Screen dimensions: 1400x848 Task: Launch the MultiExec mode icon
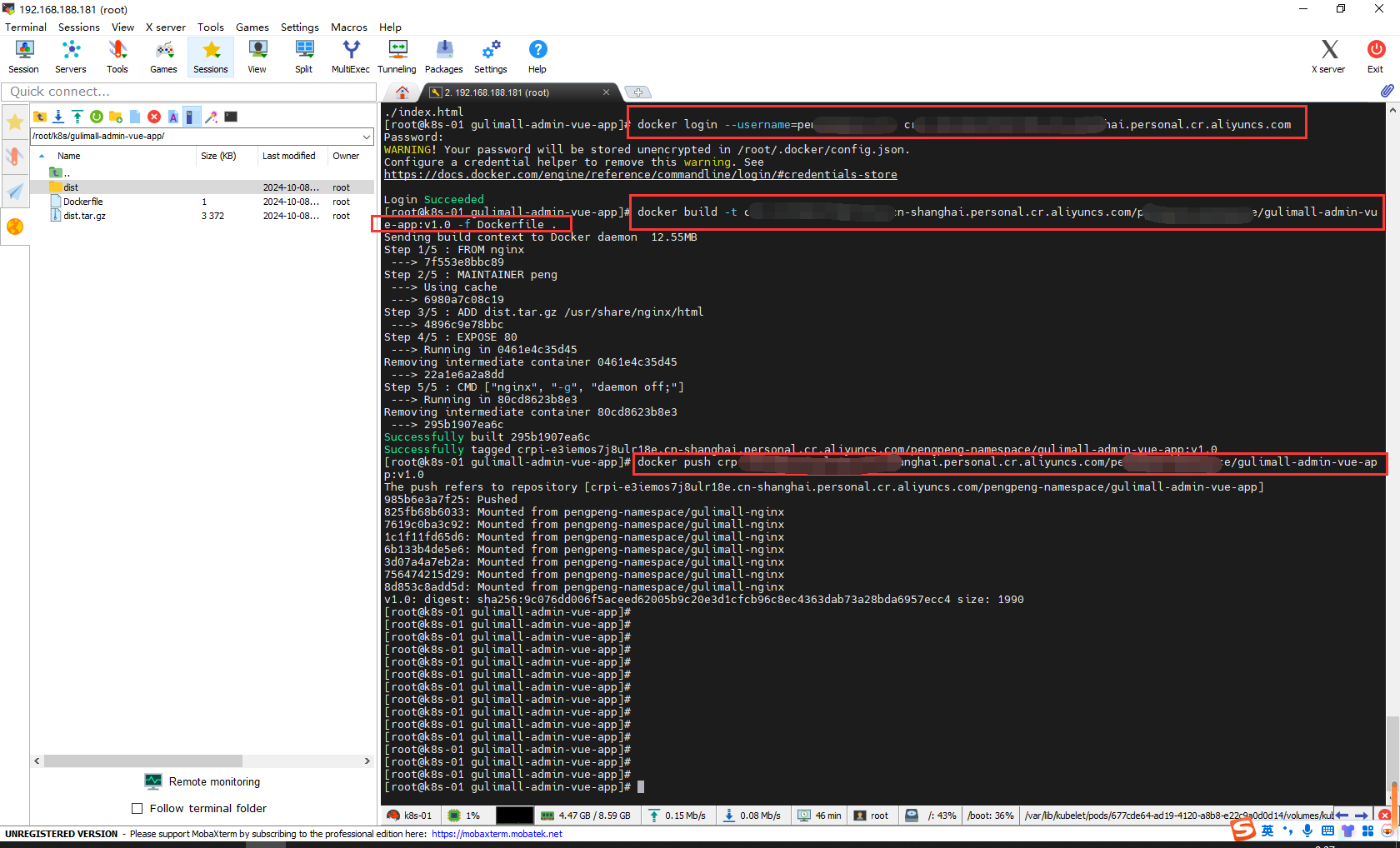click(351, 57)
